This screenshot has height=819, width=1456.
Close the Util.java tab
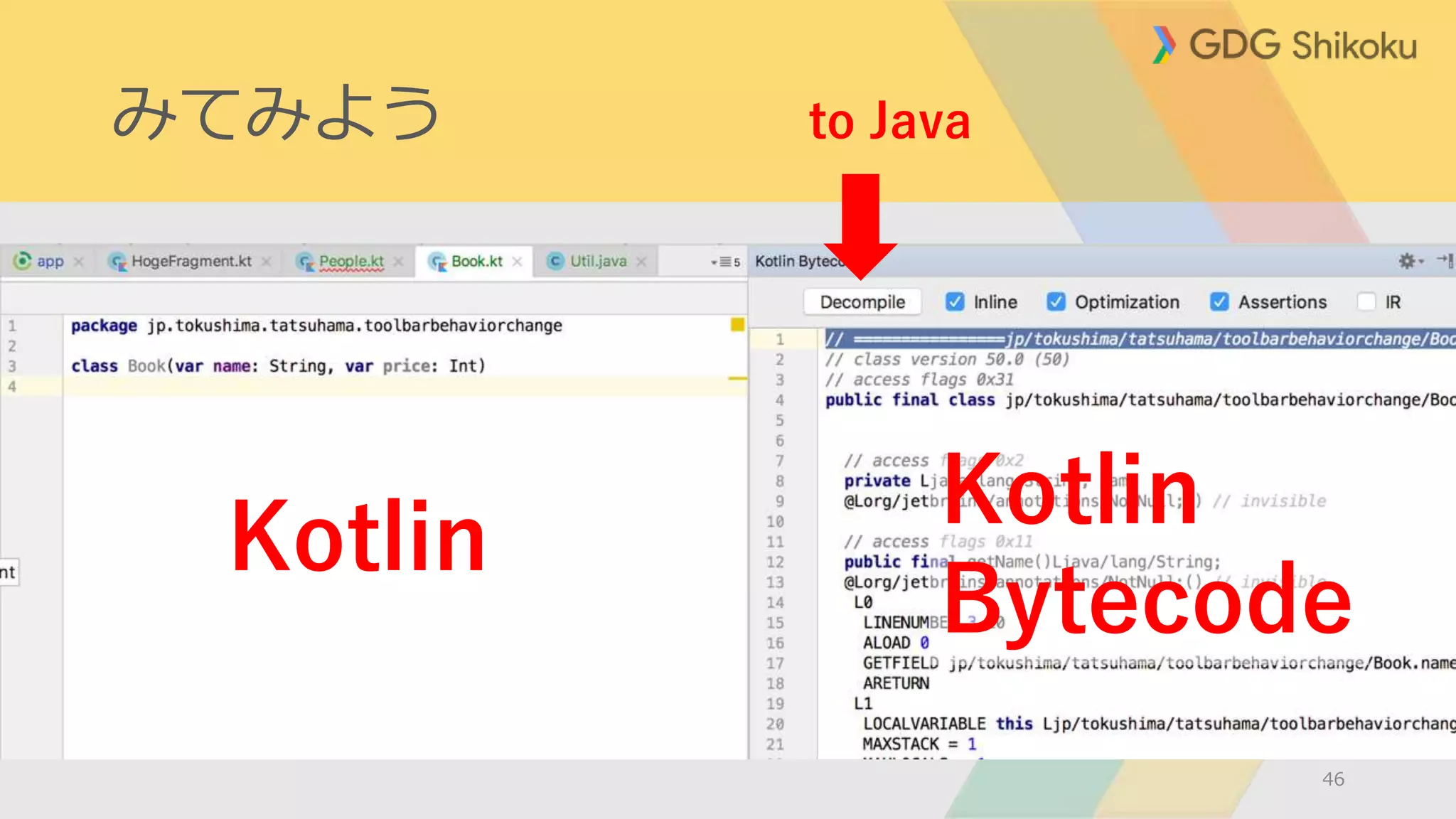click(641, 262)
